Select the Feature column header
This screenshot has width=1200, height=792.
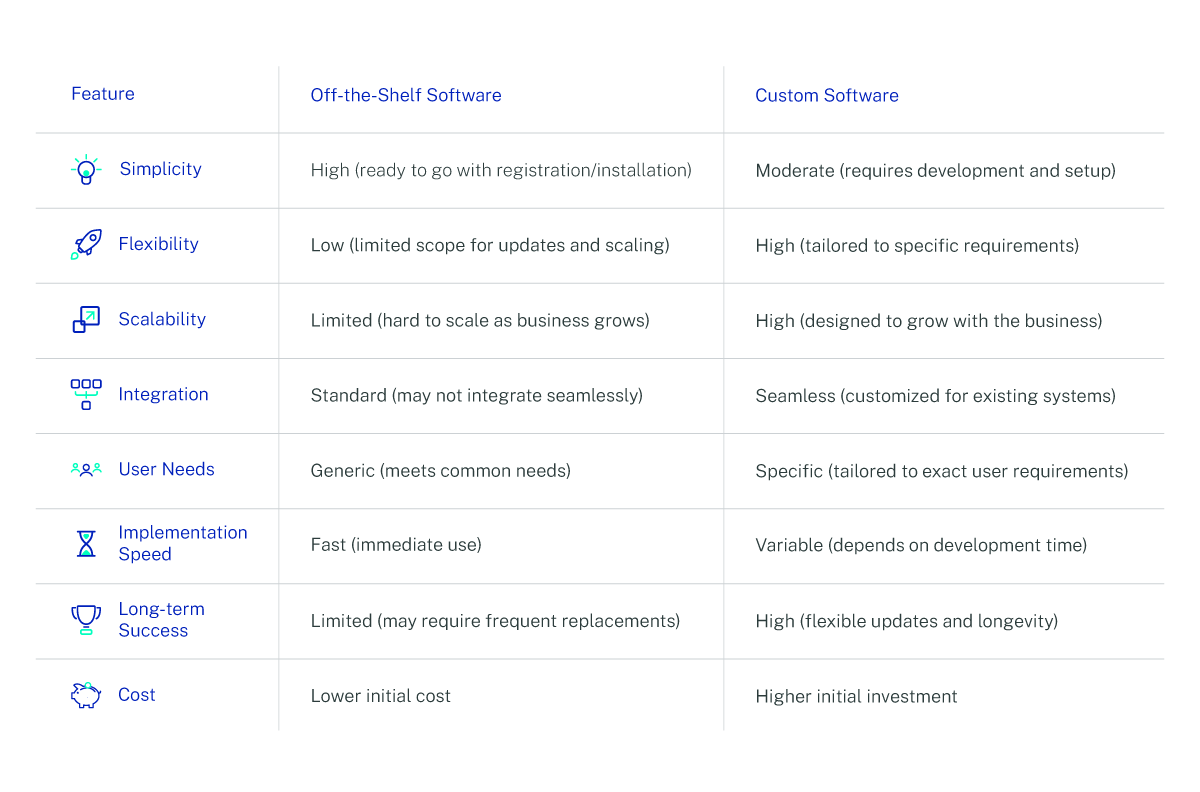click(103, 94)
